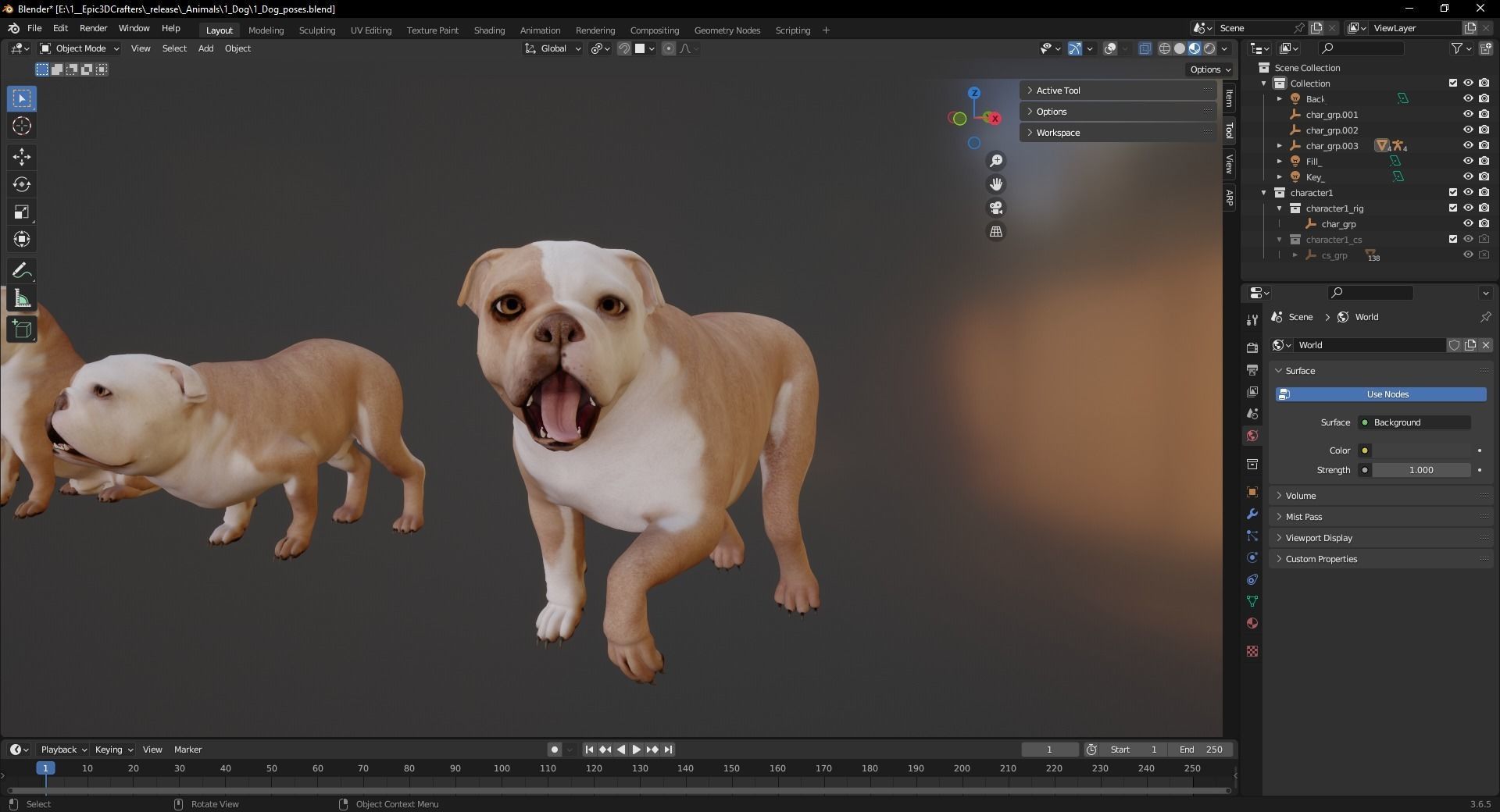
Task: Click the Options button in viewport header
Action: point(1210,69)
